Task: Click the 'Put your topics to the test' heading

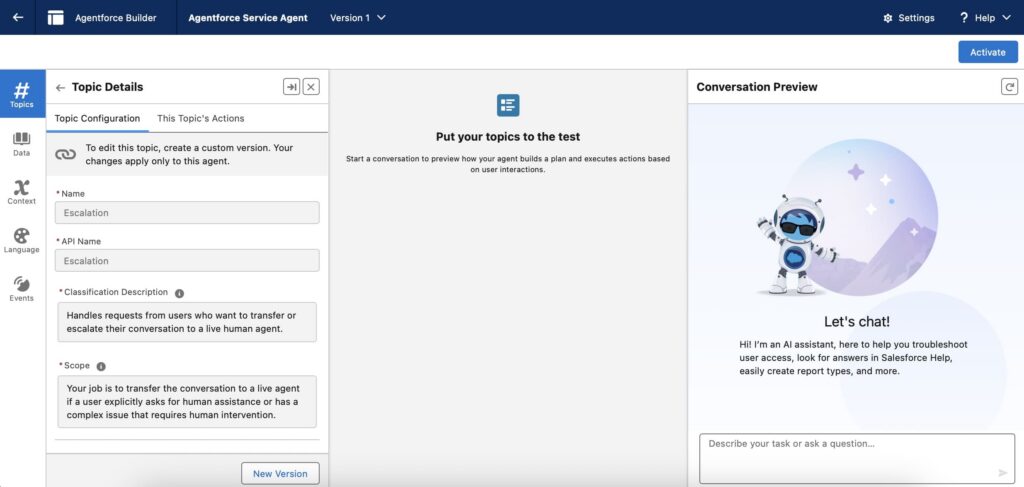Action: coord(508,136)
